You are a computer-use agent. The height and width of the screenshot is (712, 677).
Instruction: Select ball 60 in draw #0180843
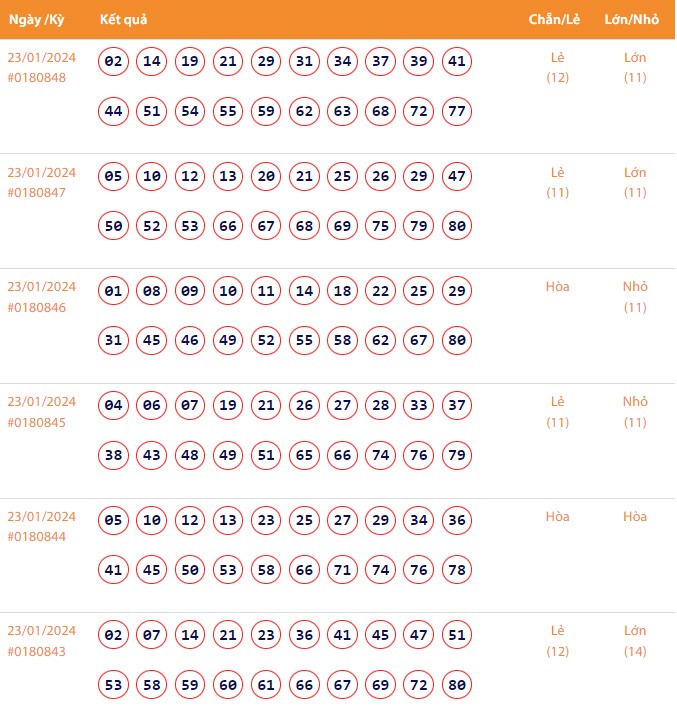click(x=228, y=685)
